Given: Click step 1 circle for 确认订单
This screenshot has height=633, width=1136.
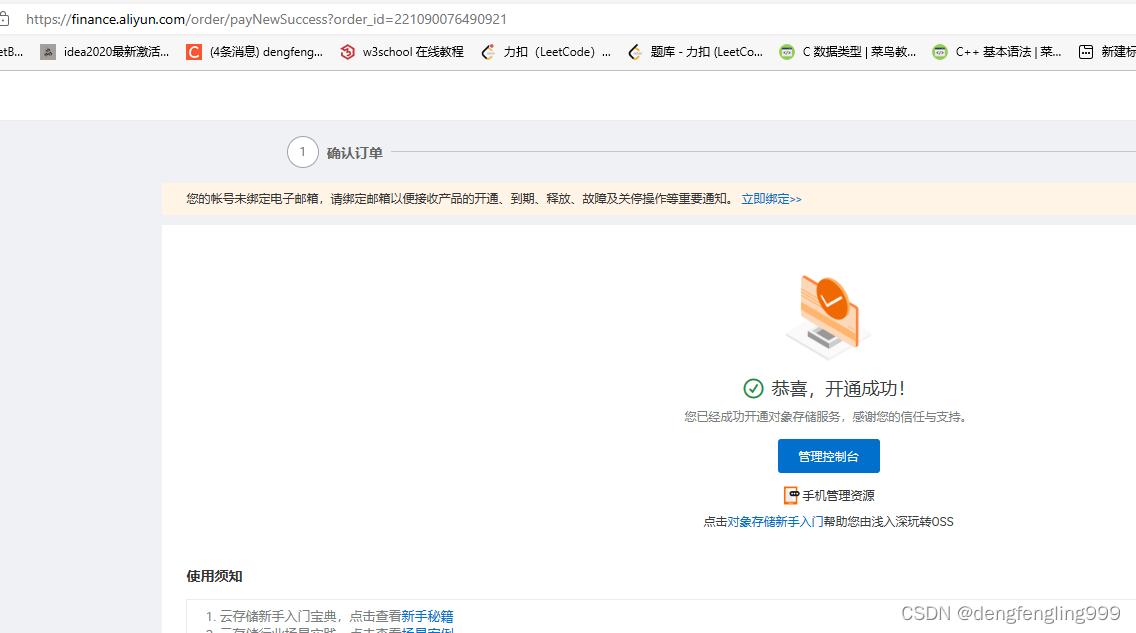Looking at the screenshot, I should [x=303, y=152].
